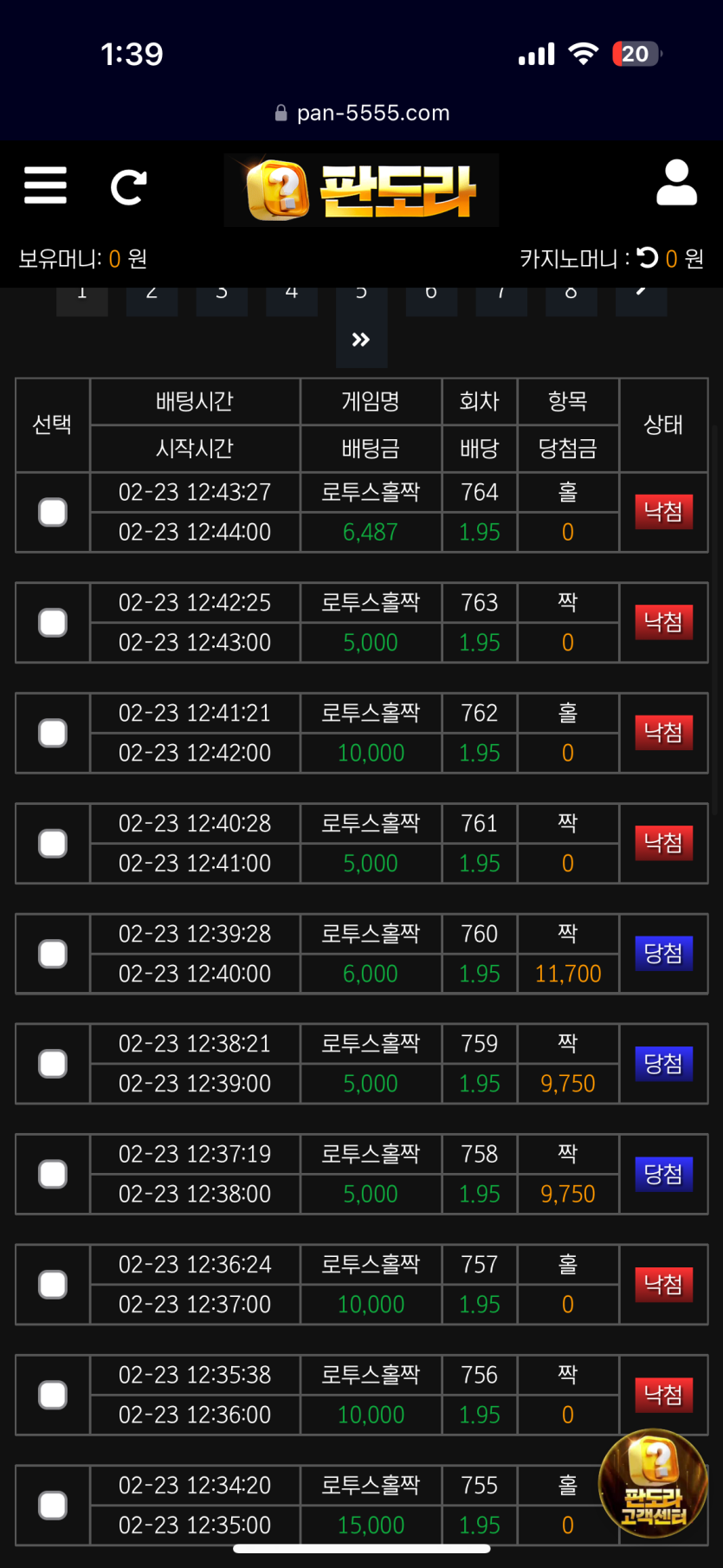The image size is (723, 1568).
Task: Tap the pan-5555.com URL field
Action: (x=373, y=113)
